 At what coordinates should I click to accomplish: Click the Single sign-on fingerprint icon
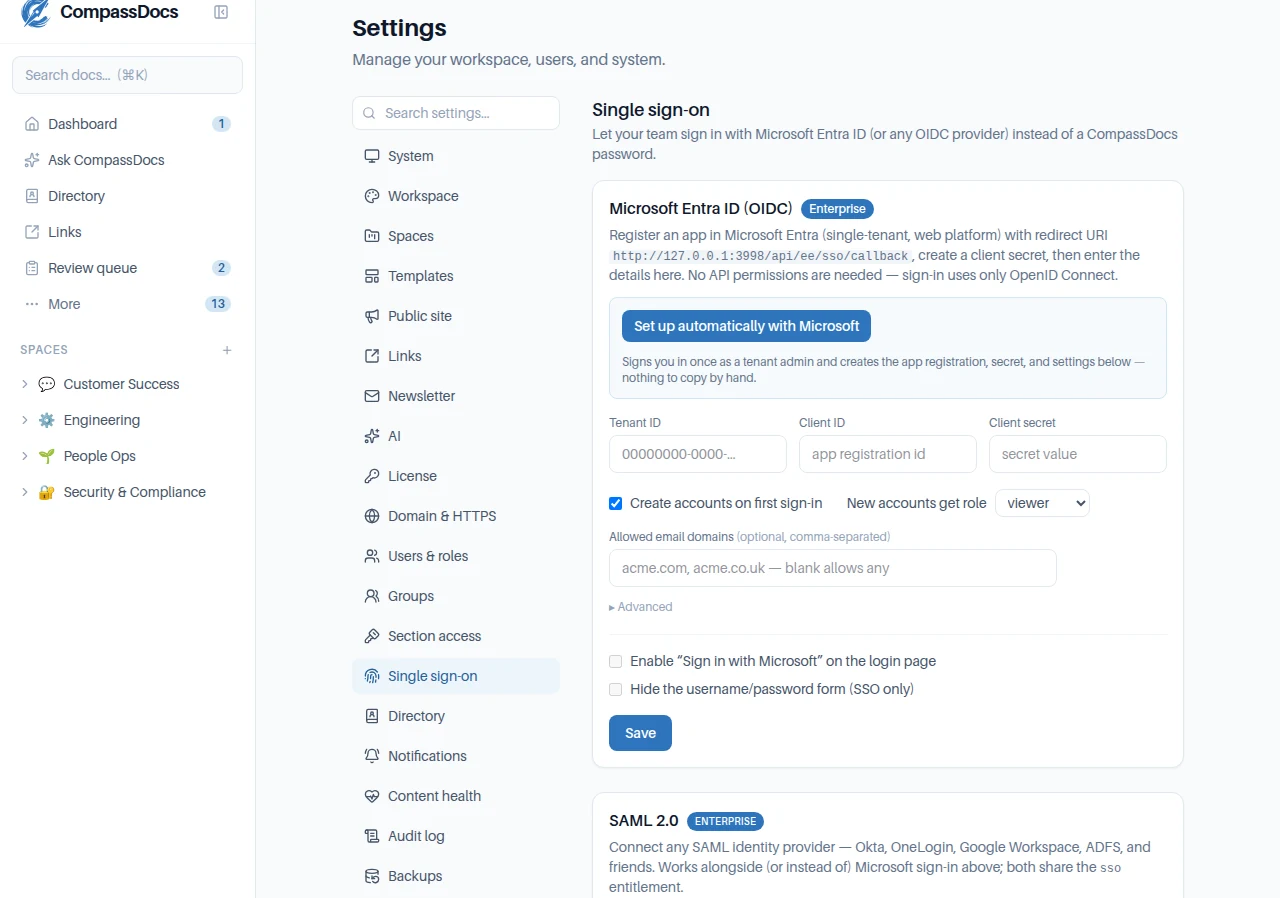(x=372, y=676)
